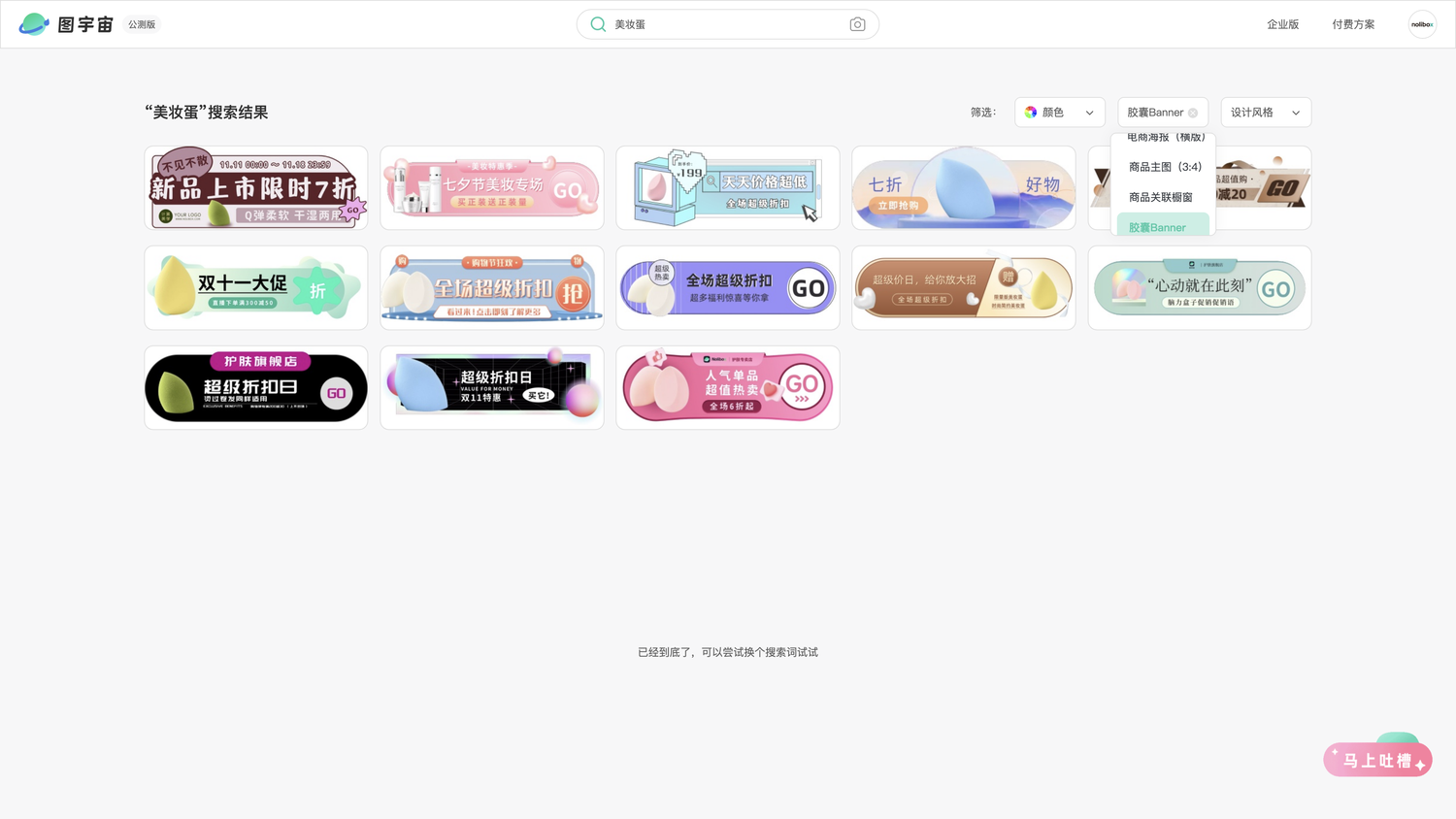Select 电商海报（横版） option
The image size is (1456, 819).
tap(1166, 138)
